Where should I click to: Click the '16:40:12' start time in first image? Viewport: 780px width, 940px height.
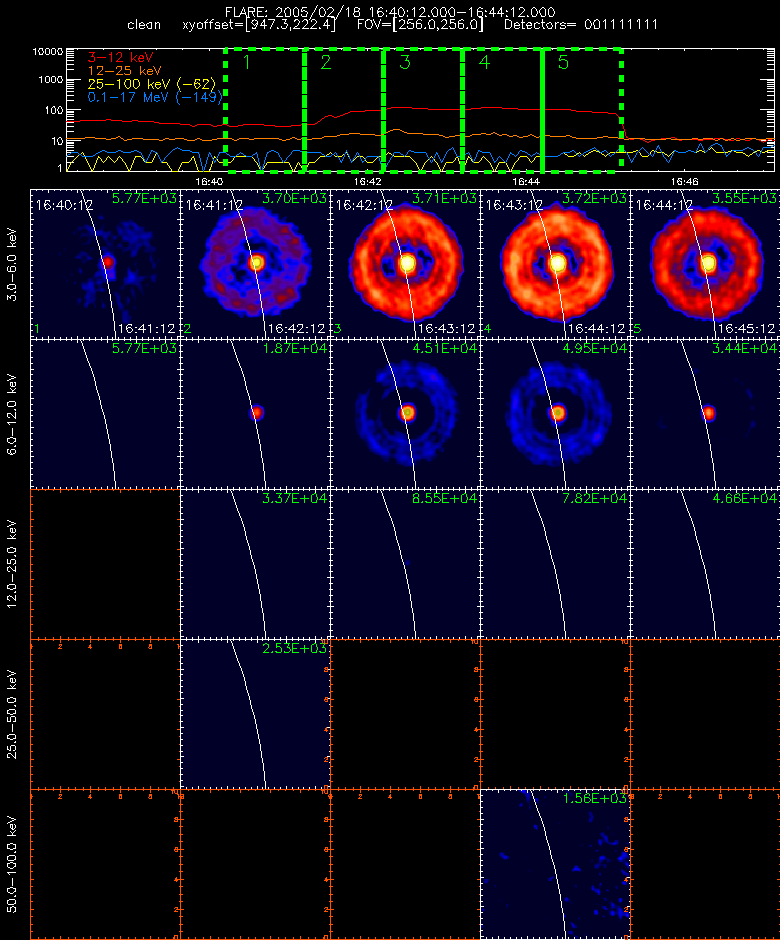pos(64,206)
